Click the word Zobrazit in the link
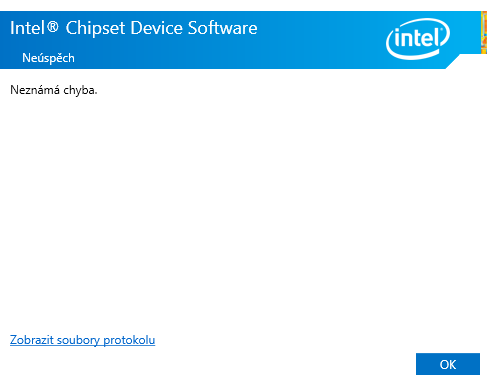The image size is (497, 391). [32, 340]
